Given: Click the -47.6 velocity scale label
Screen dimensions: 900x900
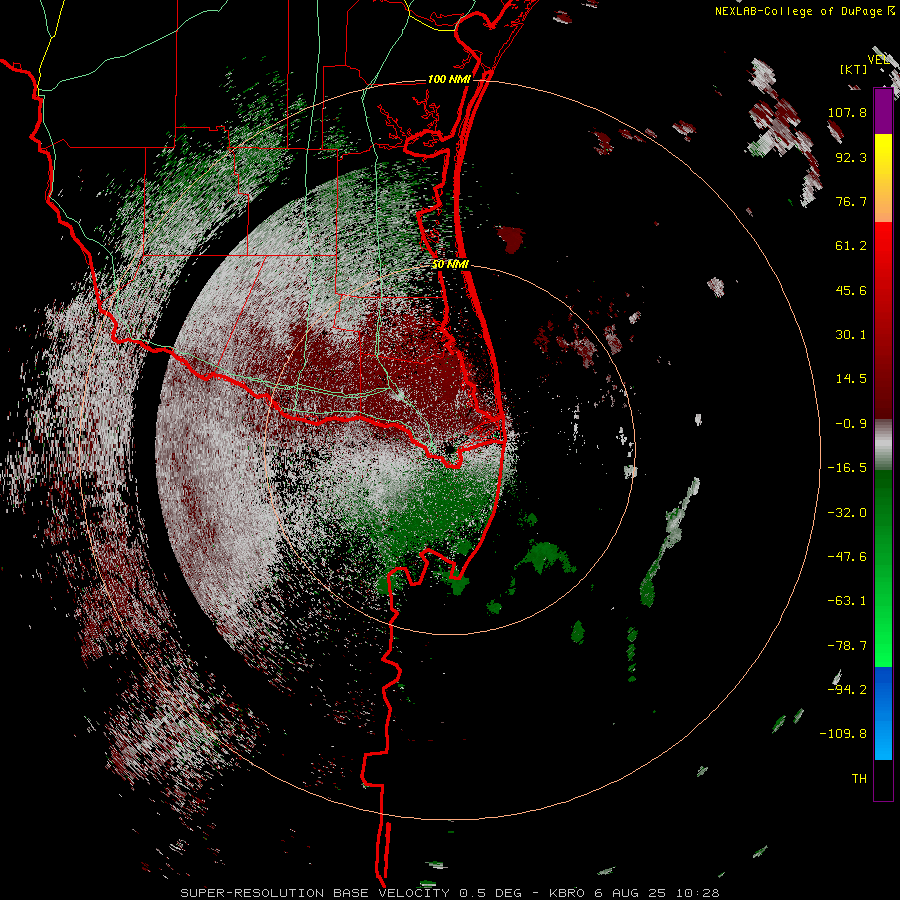Looking at the screenshot, I should click(847, 557).
